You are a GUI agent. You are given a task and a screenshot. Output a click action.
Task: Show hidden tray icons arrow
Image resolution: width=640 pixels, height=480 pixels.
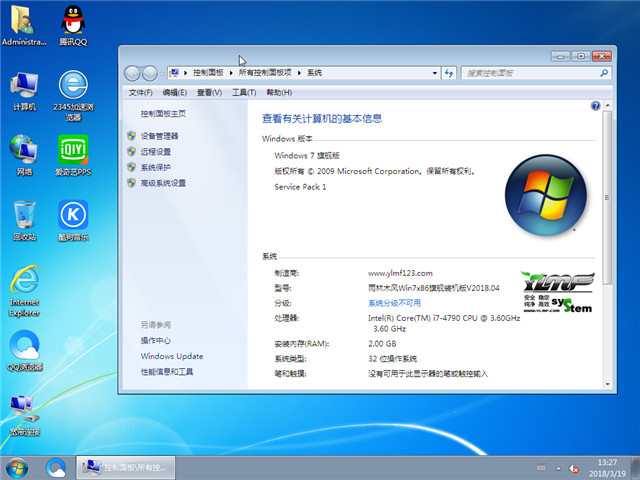pos(558,468)
